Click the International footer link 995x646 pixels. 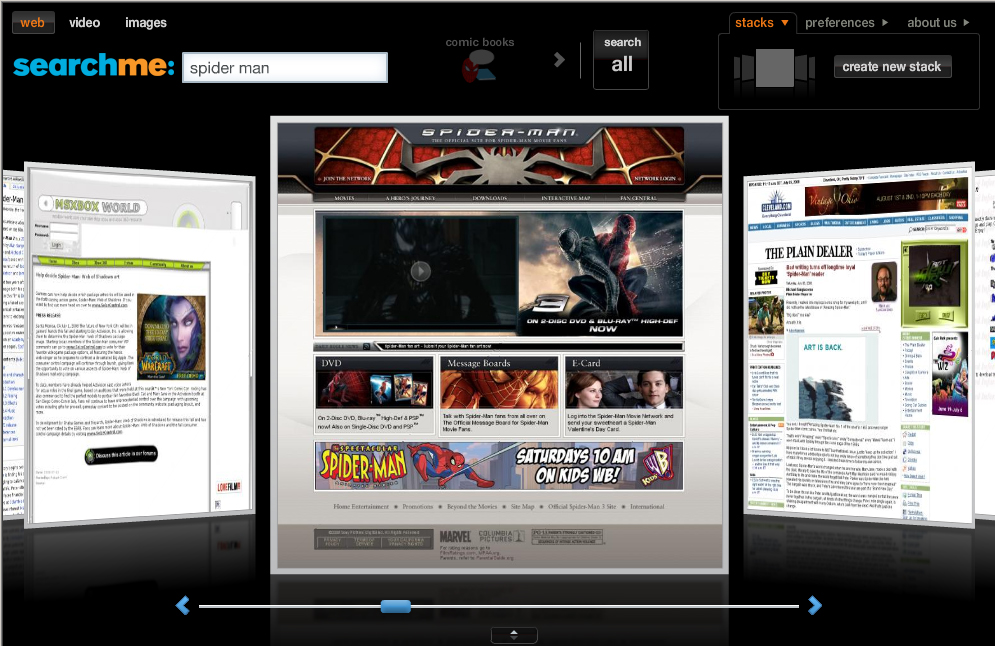(x=647, y=506)
